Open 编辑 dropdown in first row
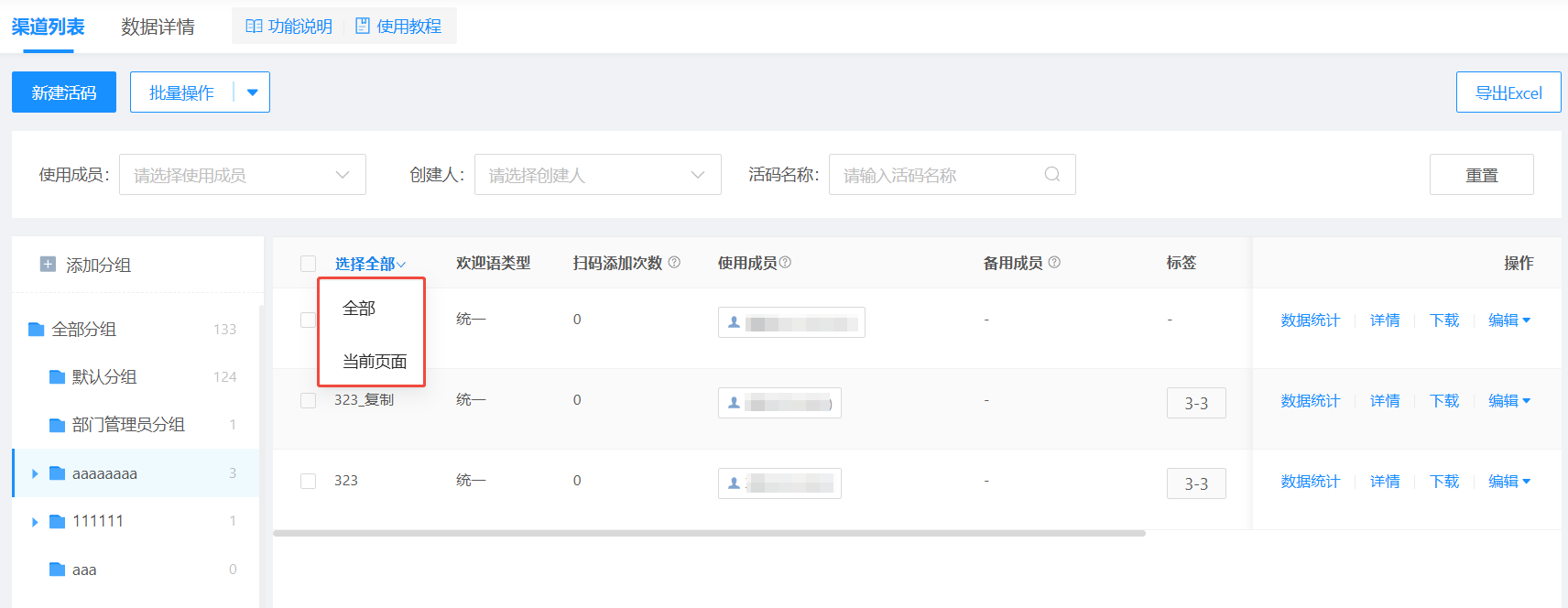 tap(1509, 320)
